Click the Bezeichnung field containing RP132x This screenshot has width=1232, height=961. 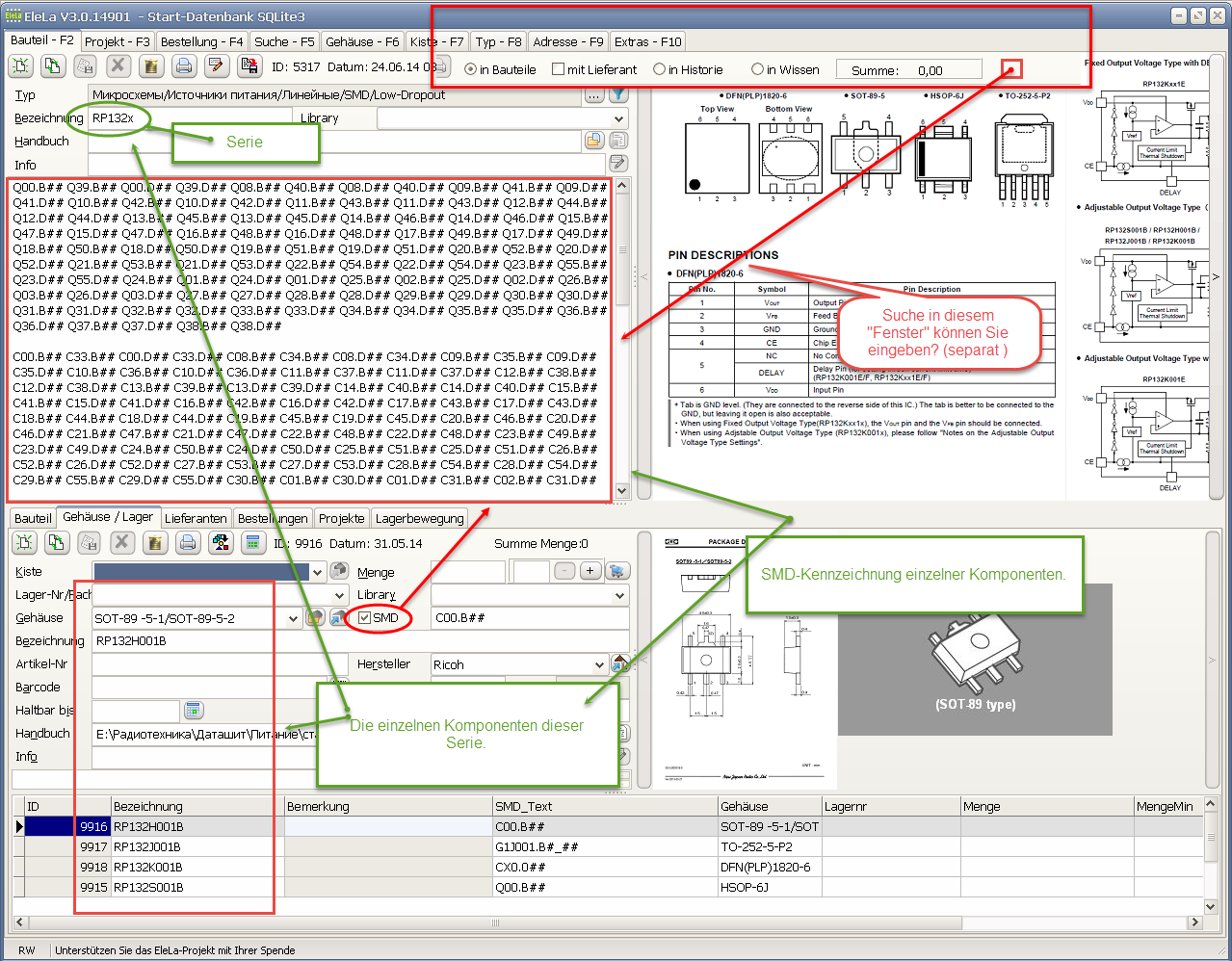tap(190, 117)
